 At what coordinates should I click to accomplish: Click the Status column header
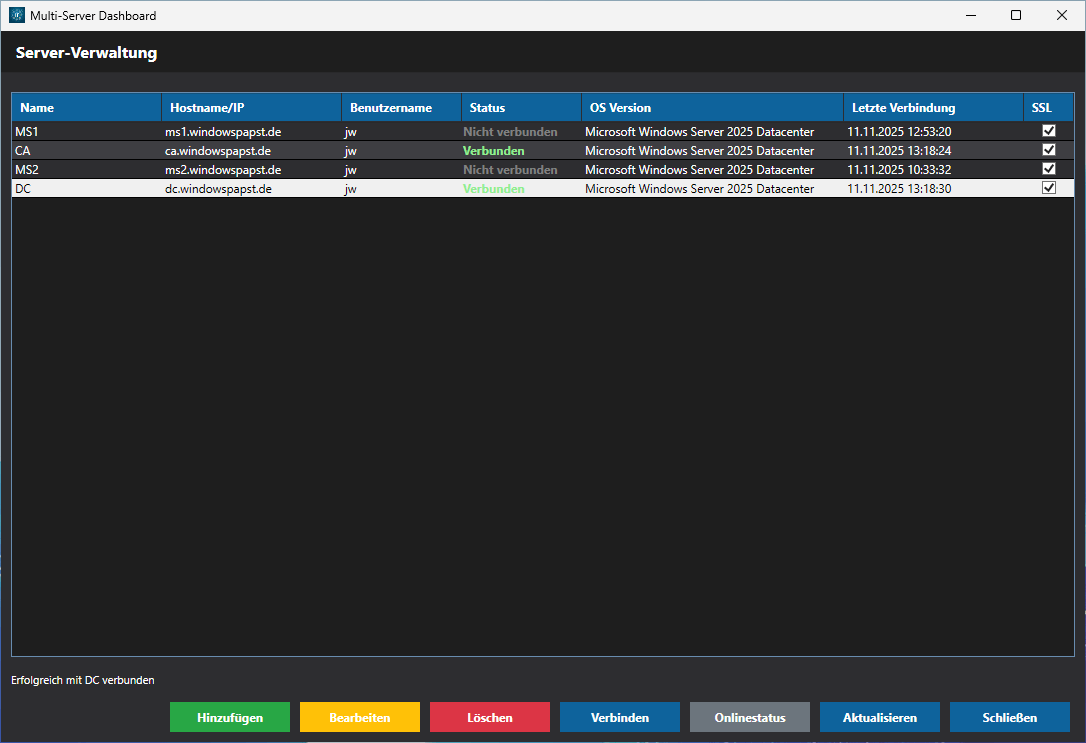click(520, 108)
